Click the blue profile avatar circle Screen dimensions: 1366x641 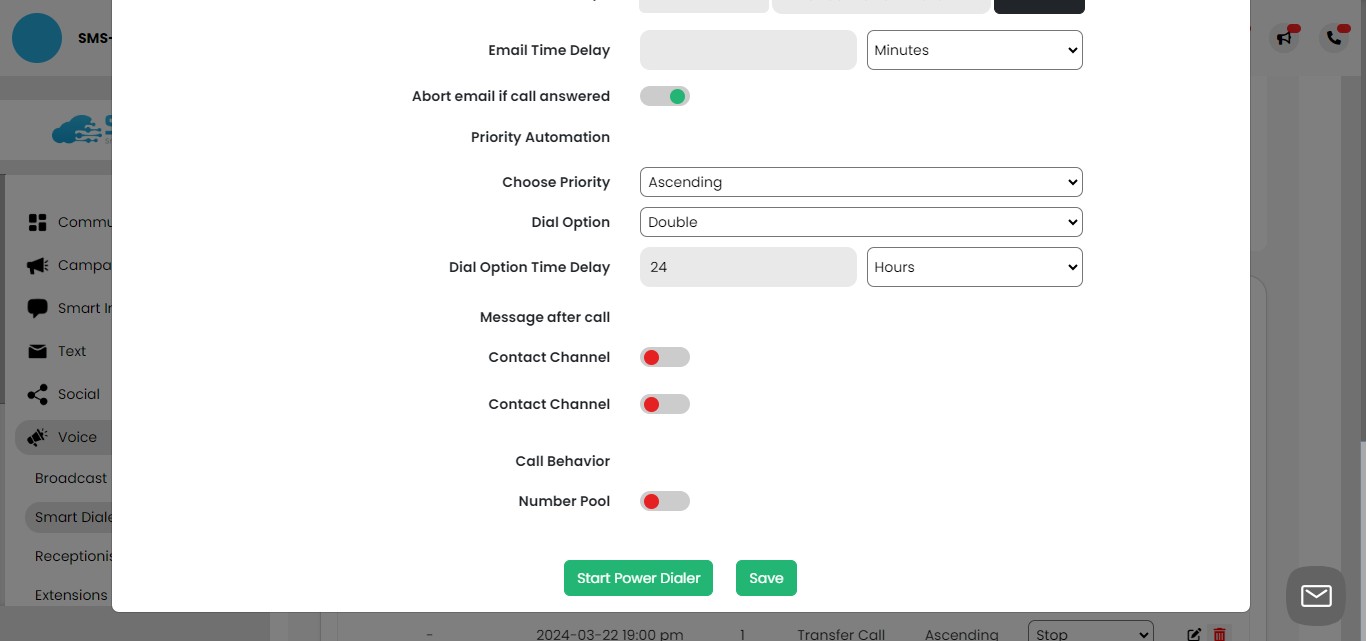(37, 38)
